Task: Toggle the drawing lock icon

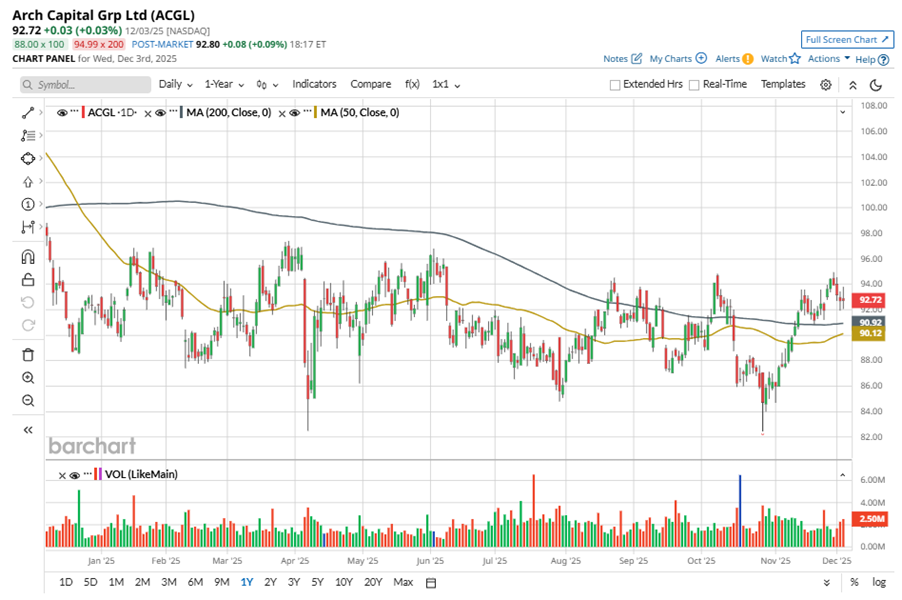Action: point(28,280)
